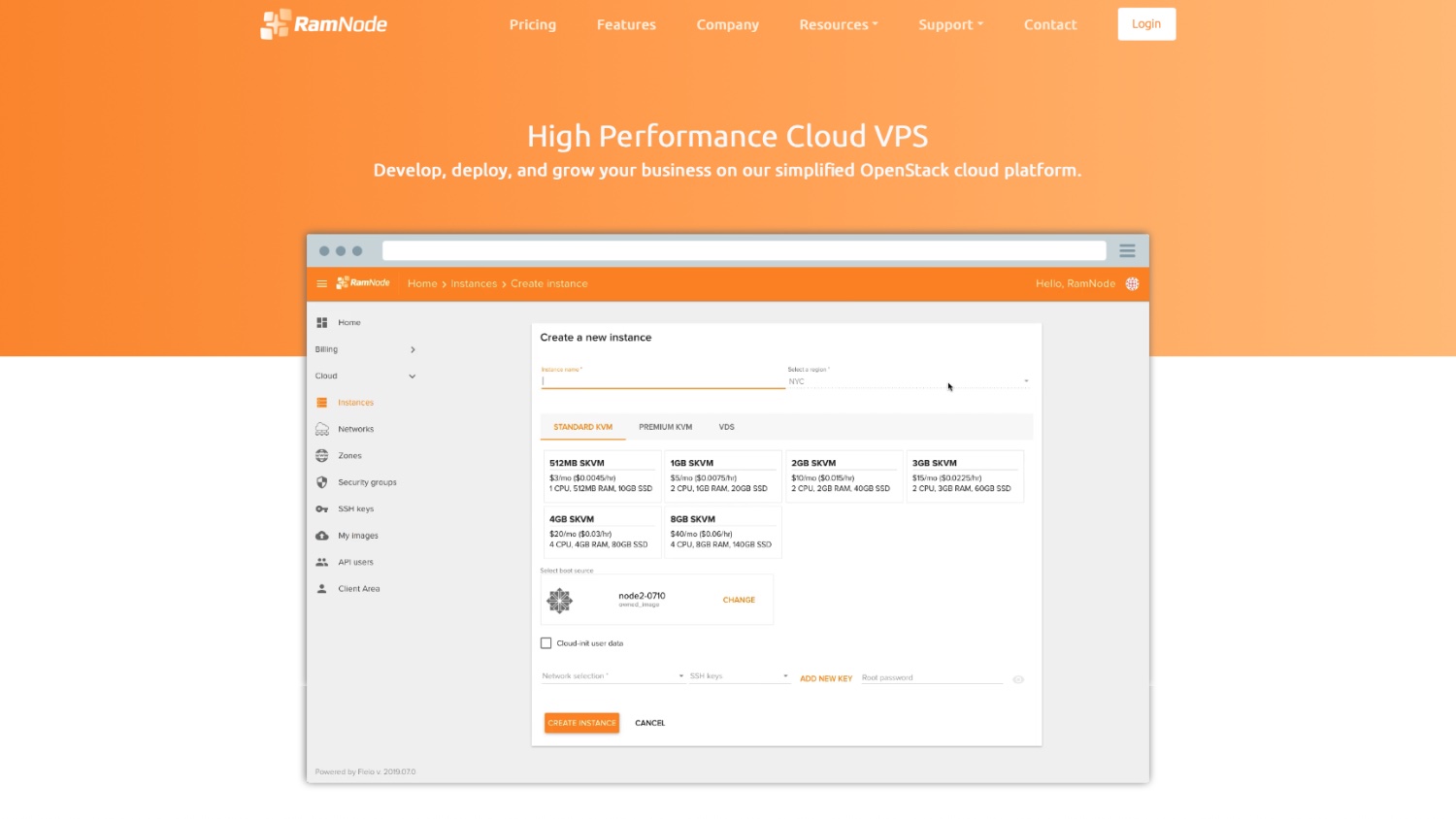Click the Security groups shield icon
Image resolution: width=1456 pixels, height=819 pixels.
tap(321, 482)
